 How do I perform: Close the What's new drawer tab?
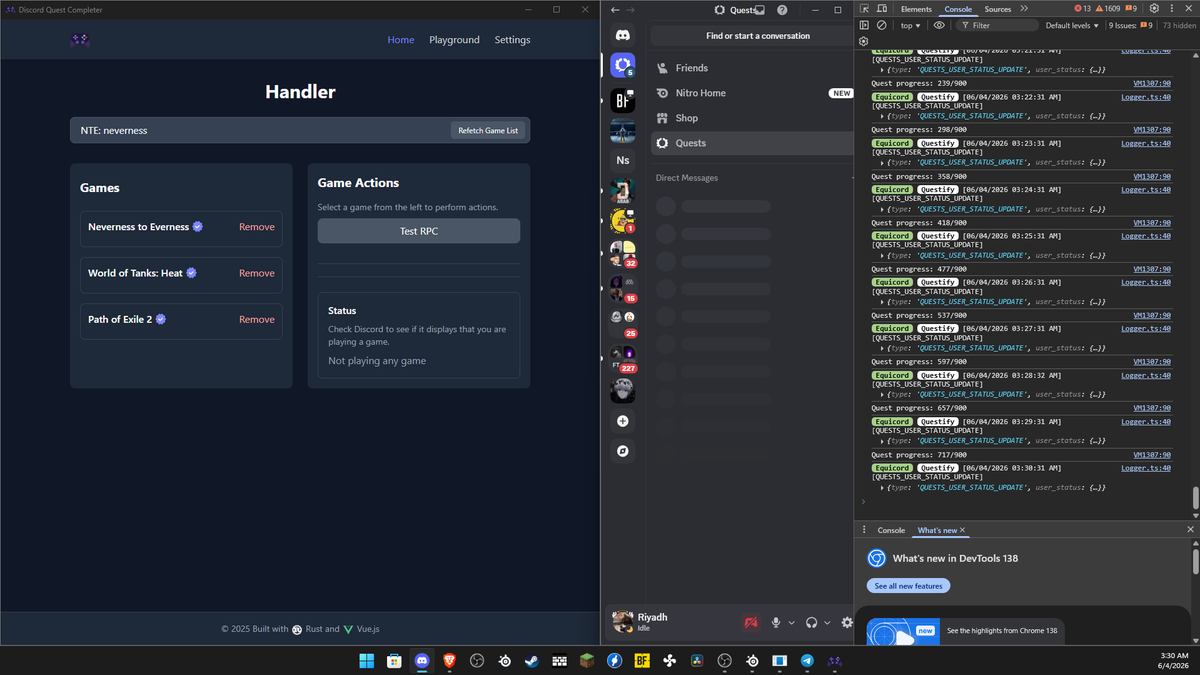tap(962, 530)
